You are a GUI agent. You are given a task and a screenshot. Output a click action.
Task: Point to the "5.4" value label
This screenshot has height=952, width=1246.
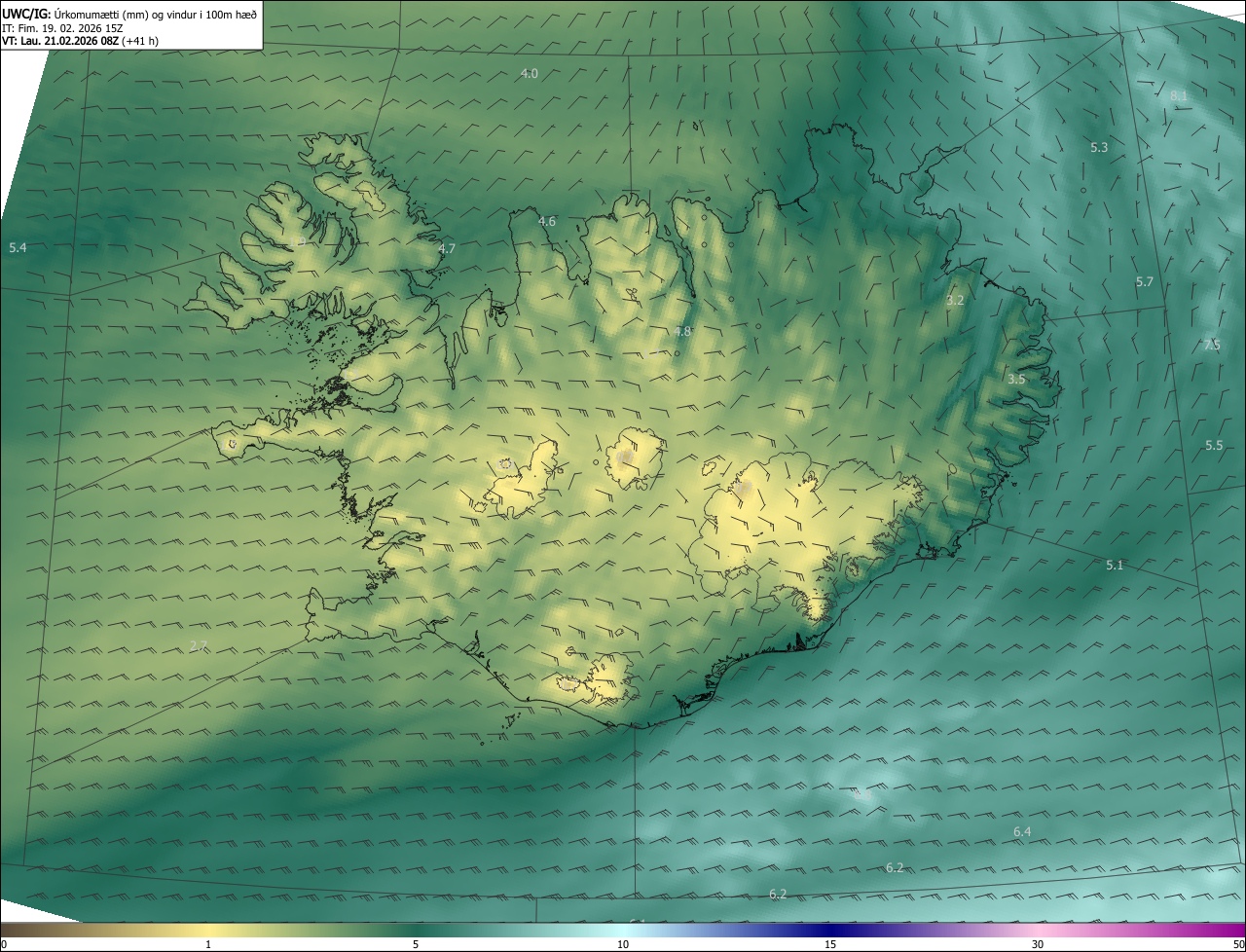tap(18, 248)
